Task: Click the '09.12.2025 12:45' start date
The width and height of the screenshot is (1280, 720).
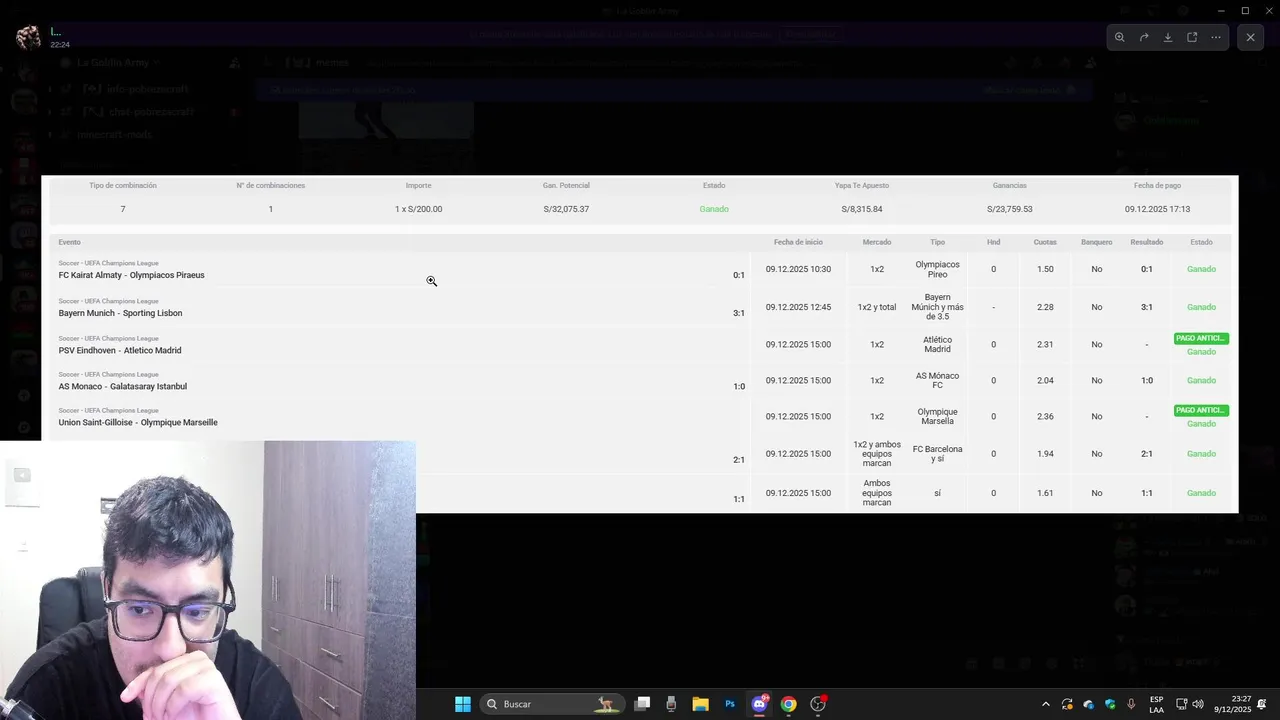Action: 798,307
